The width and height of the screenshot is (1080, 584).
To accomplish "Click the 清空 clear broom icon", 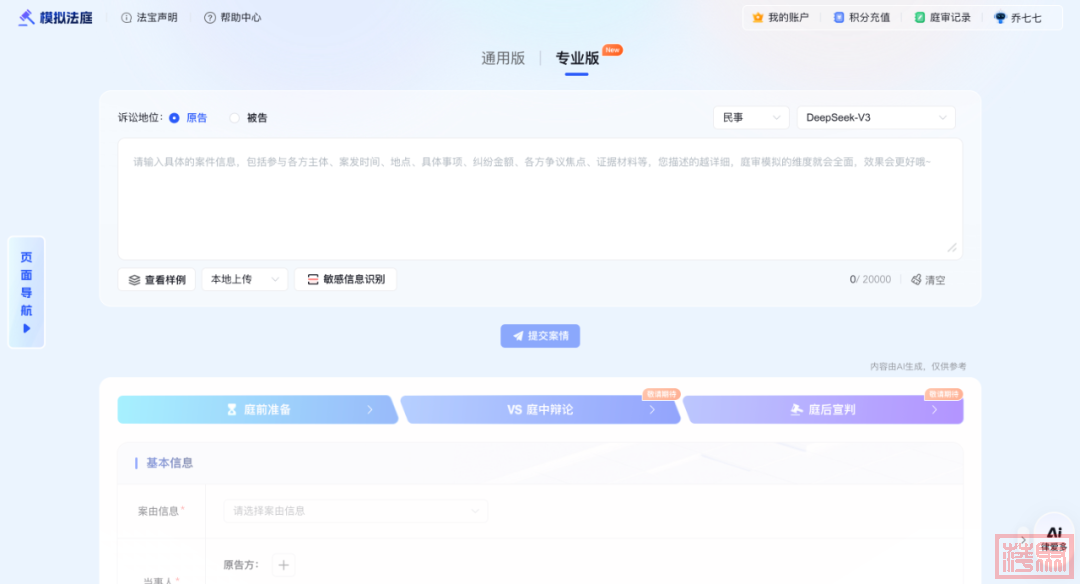I will (x=916, y=280).
